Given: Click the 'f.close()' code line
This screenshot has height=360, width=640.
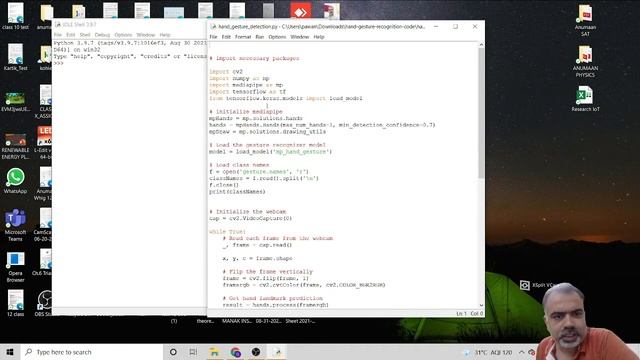Looking at the screenshot, I should click(224, 185).
